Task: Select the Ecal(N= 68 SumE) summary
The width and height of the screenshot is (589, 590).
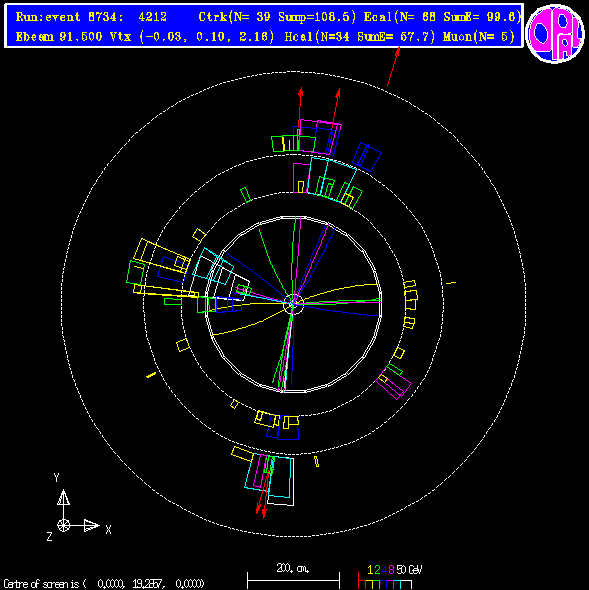Action: click(442, 17)
